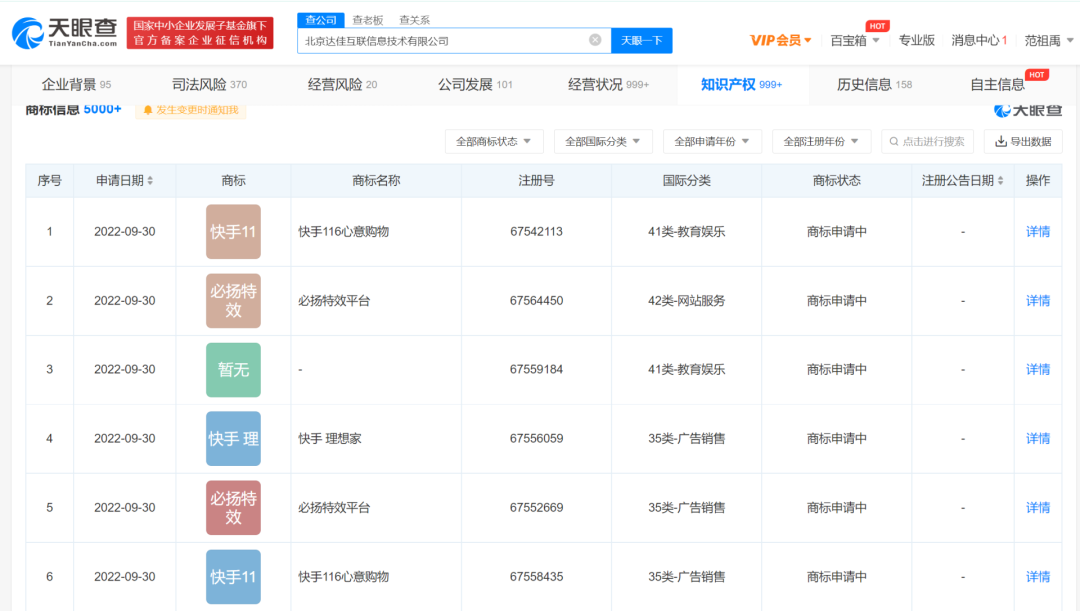Open the 全部国际分类 filter dropdown
Image resolution: width=1080 pixels, height=611 pixels.
click(x=604, y=141)
